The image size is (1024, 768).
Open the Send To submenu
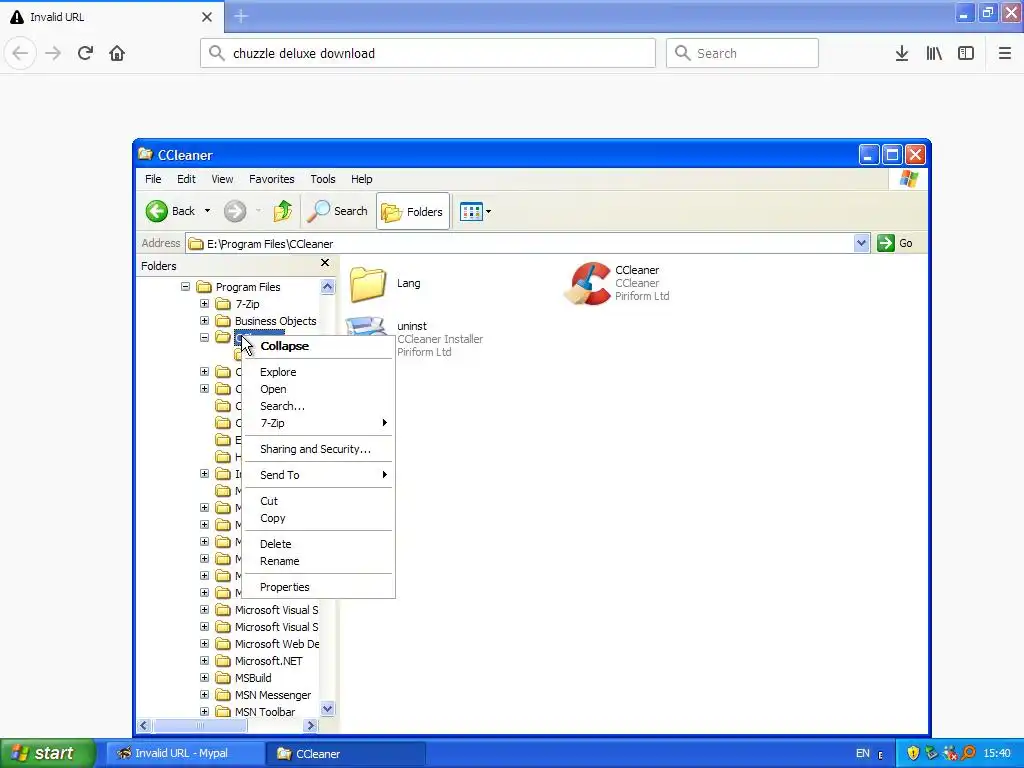[x=318, y=475]
